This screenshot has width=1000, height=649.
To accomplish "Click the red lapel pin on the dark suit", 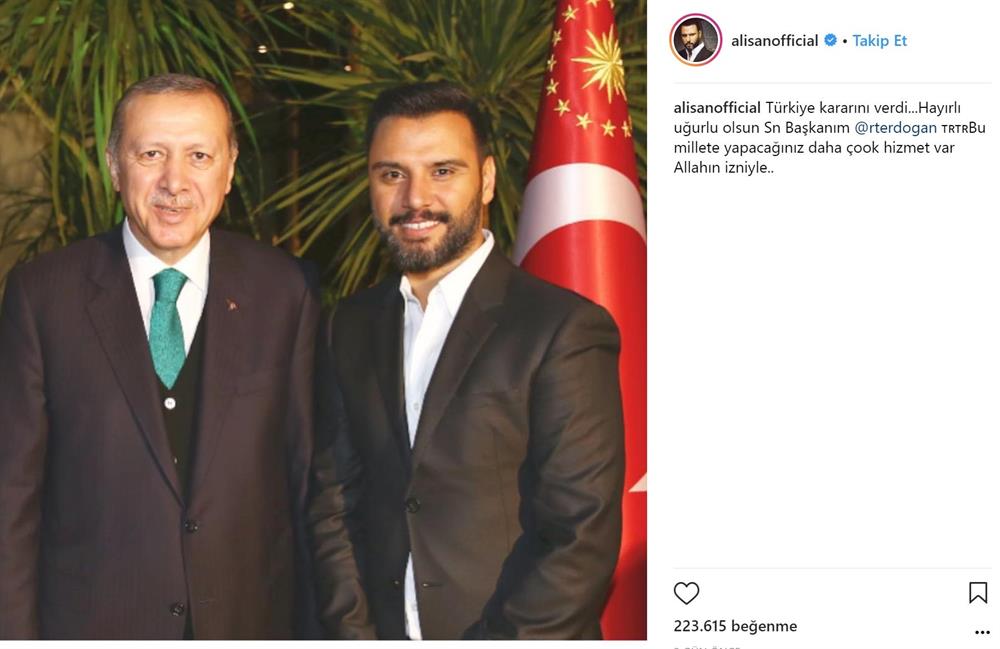I will 232,305.
